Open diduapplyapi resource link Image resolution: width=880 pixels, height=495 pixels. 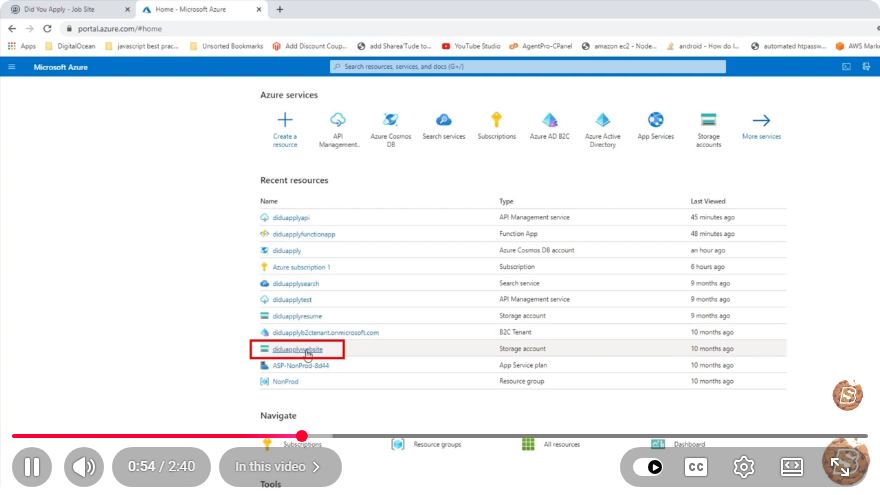click(x=291, y=218)
